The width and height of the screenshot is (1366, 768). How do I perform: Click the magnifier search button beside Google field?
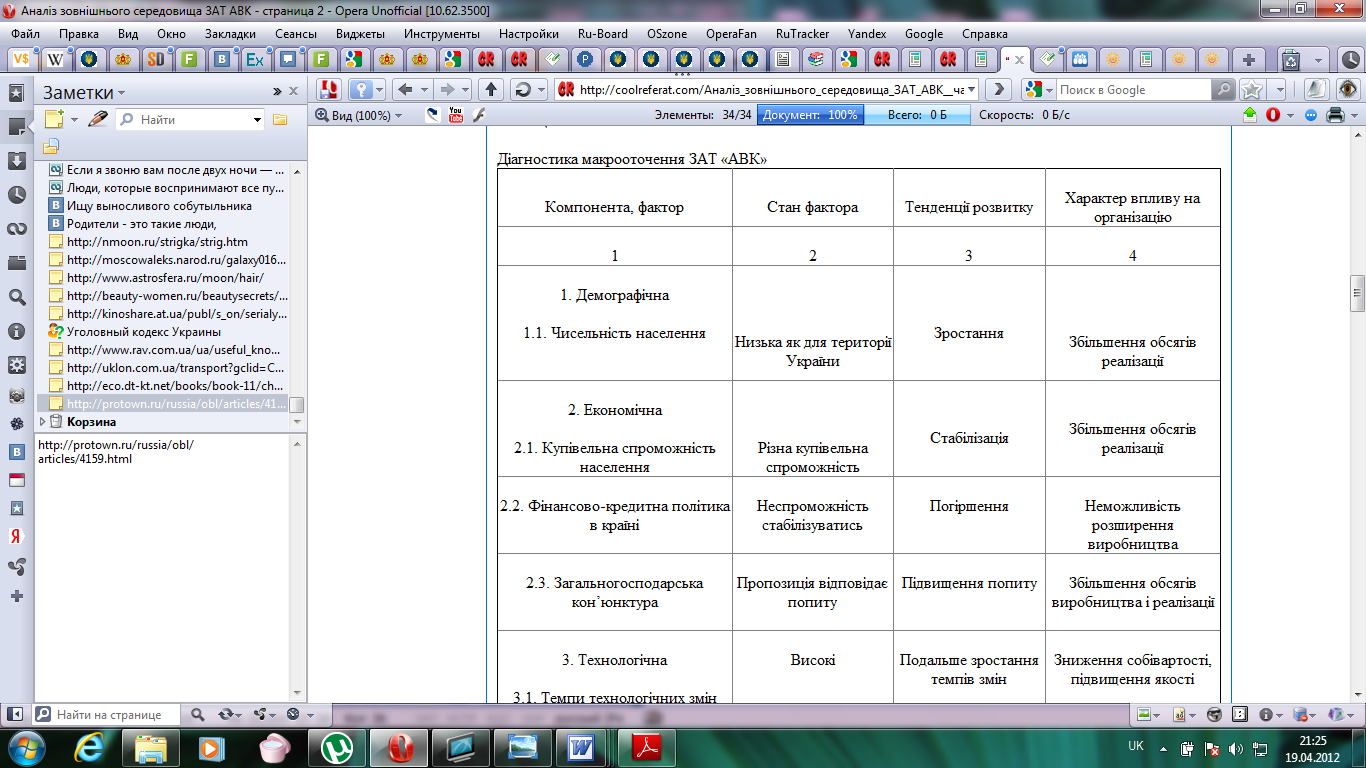click(x=1223, y=89)
